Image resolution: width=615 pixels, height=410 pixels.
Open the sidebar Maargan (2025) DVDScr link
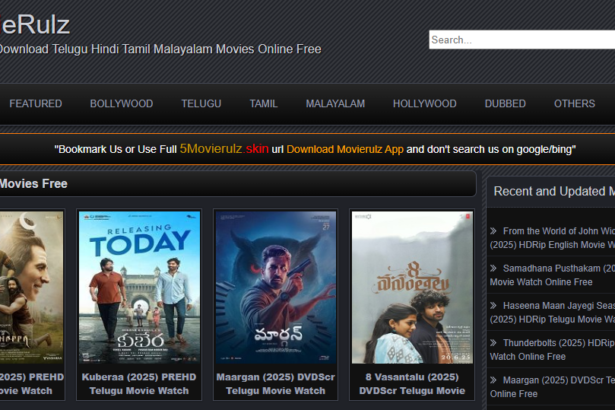click(x=552, y=387)
